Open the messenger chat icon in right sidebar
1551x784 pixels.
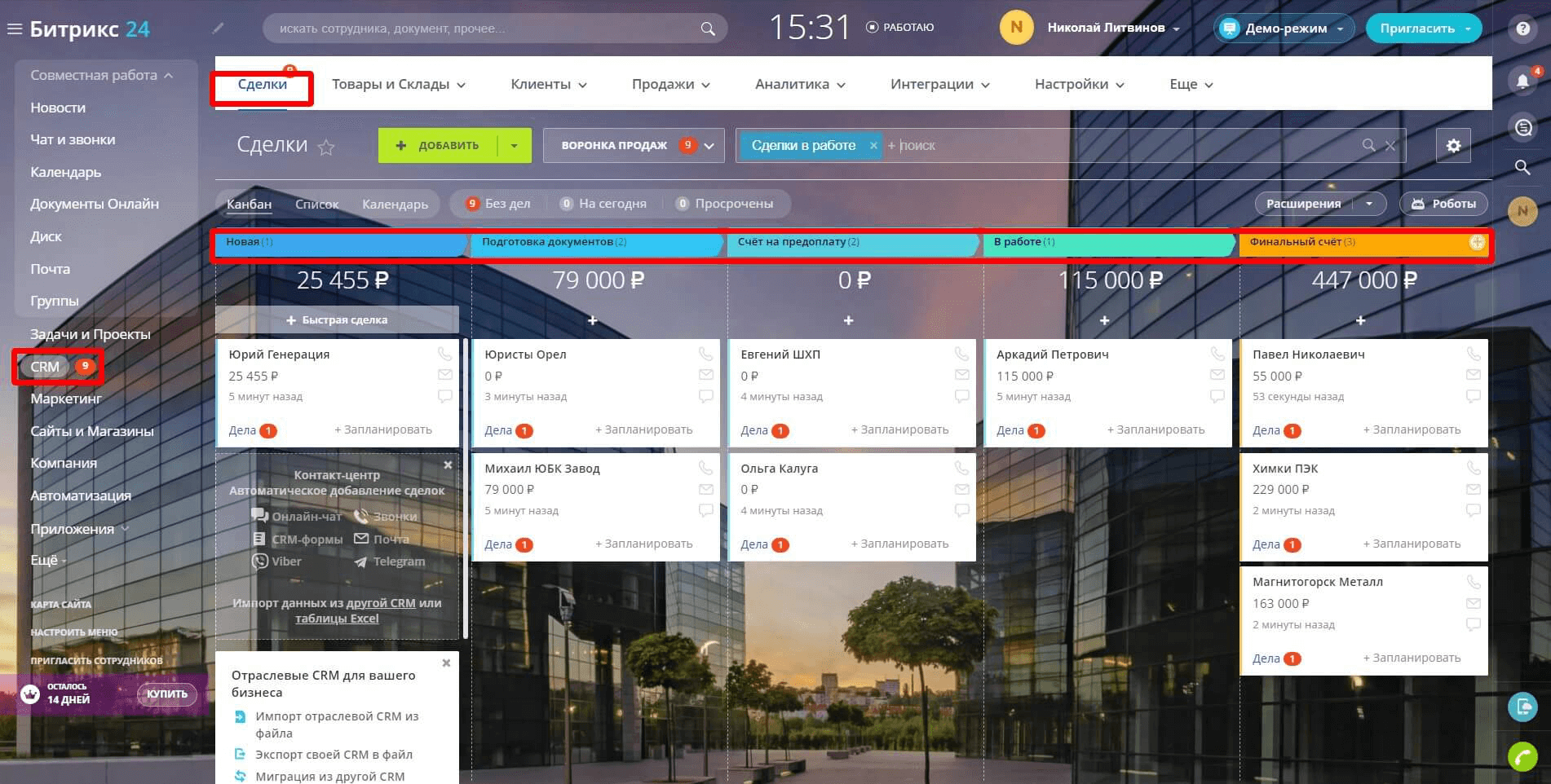click(1523, 128)
